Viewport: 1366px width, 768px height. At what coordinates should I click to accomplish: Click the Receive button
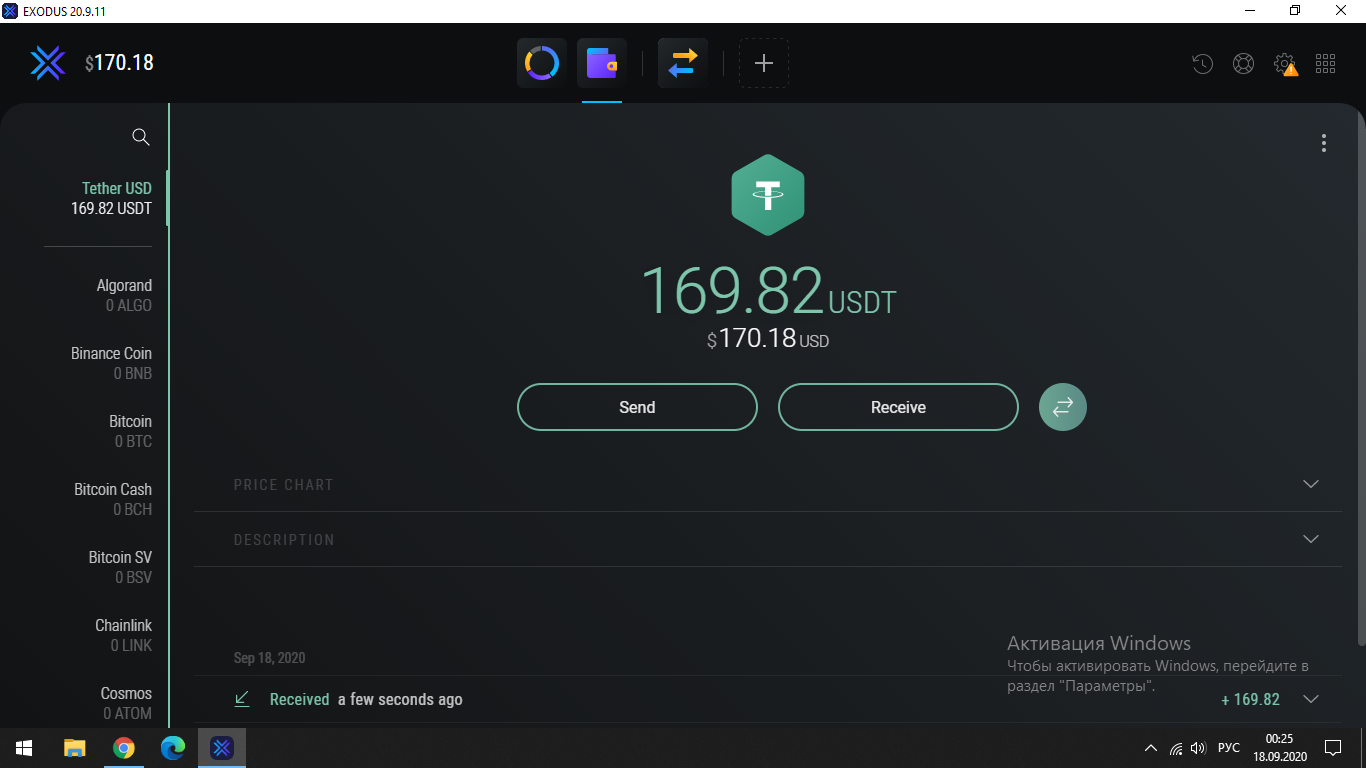[898, 407]
